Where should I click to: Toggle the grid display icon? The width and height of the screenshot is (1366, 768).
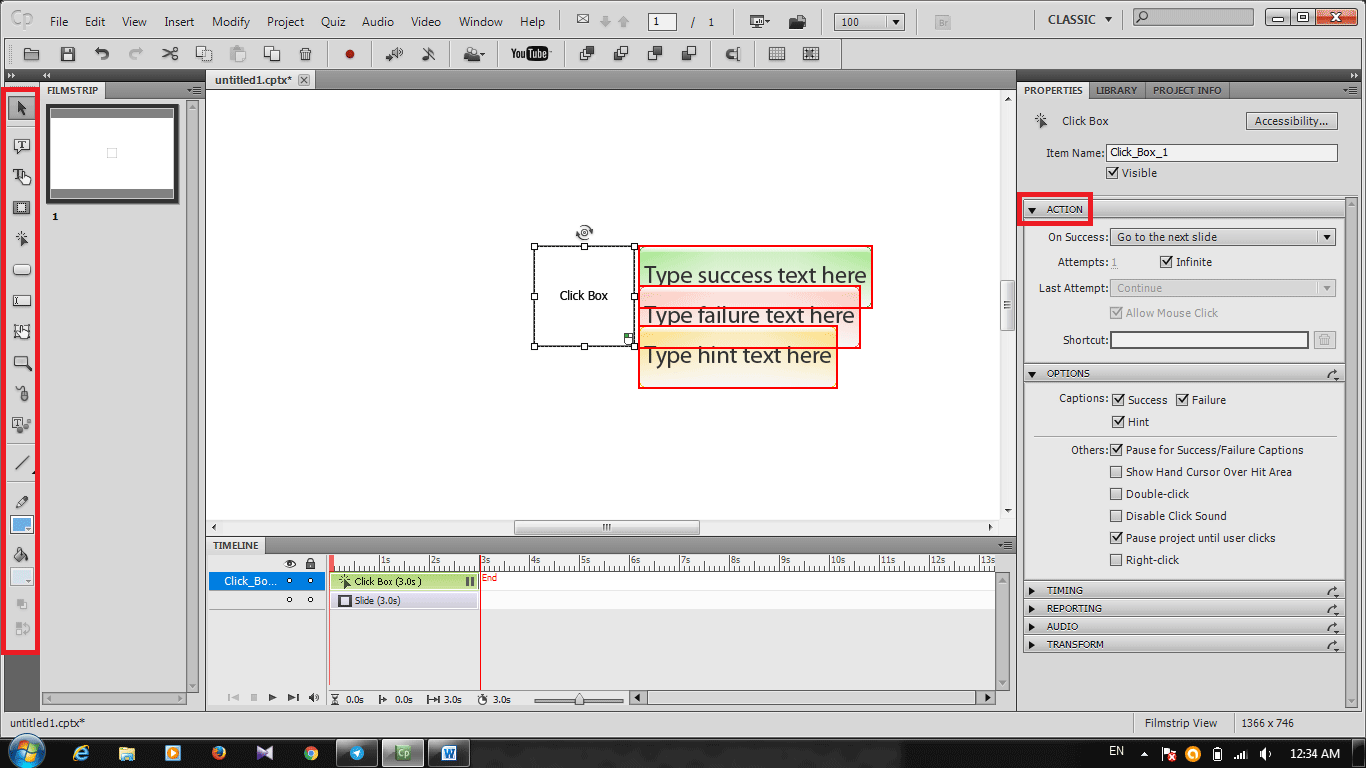click(x=777, y=54)
